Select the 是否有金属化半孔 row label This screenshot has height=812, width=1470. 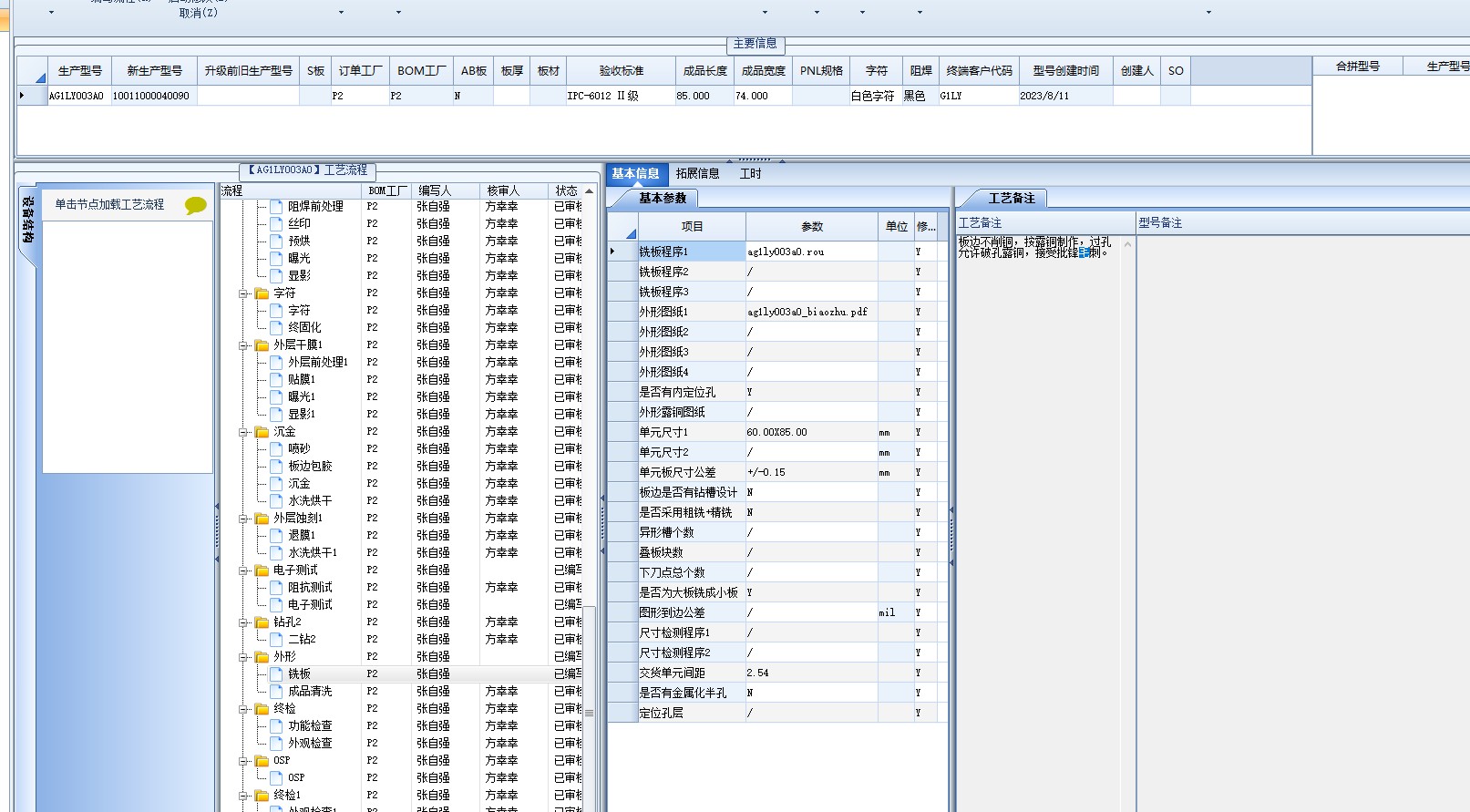tap(692, 693)
